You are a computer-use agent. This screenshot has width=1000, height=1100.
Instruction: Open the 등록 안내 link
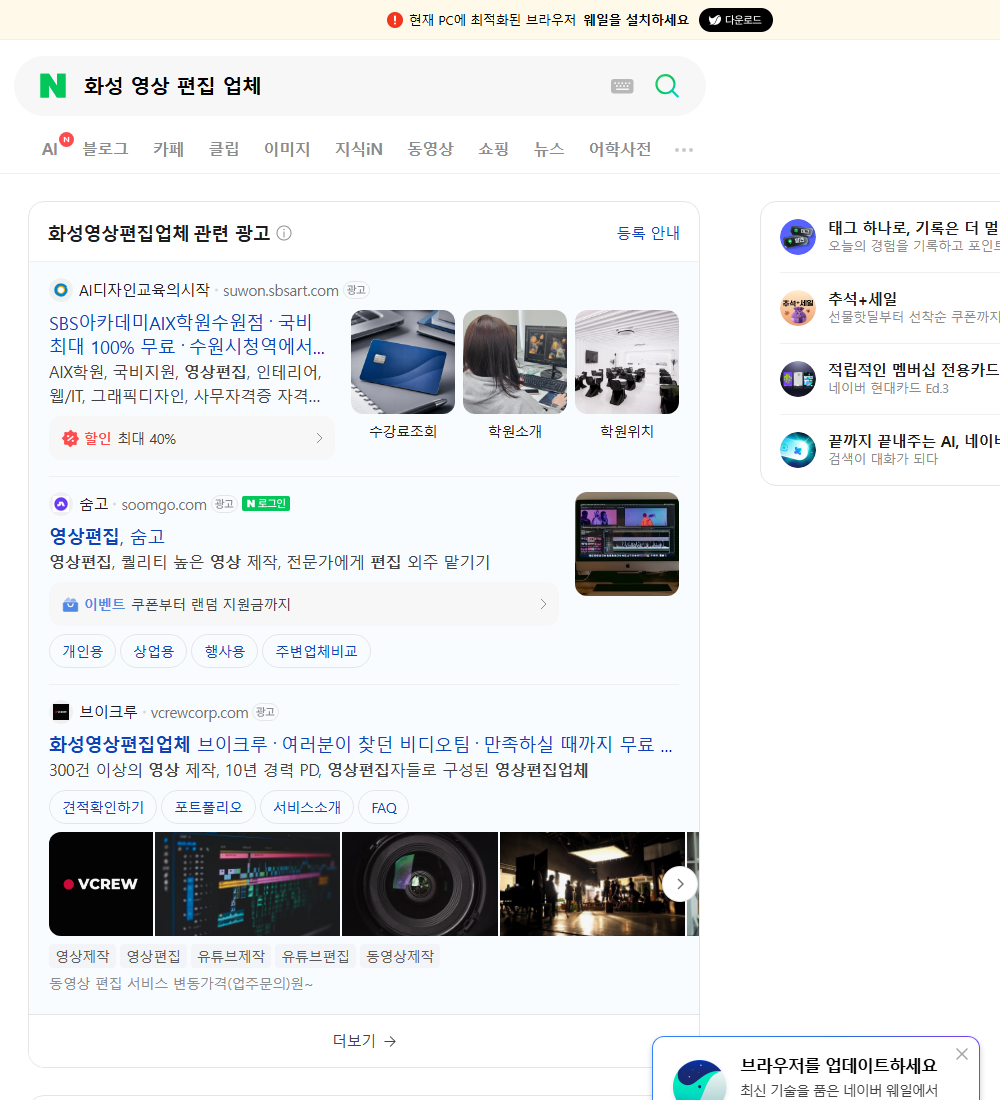[x=648, y=233]
